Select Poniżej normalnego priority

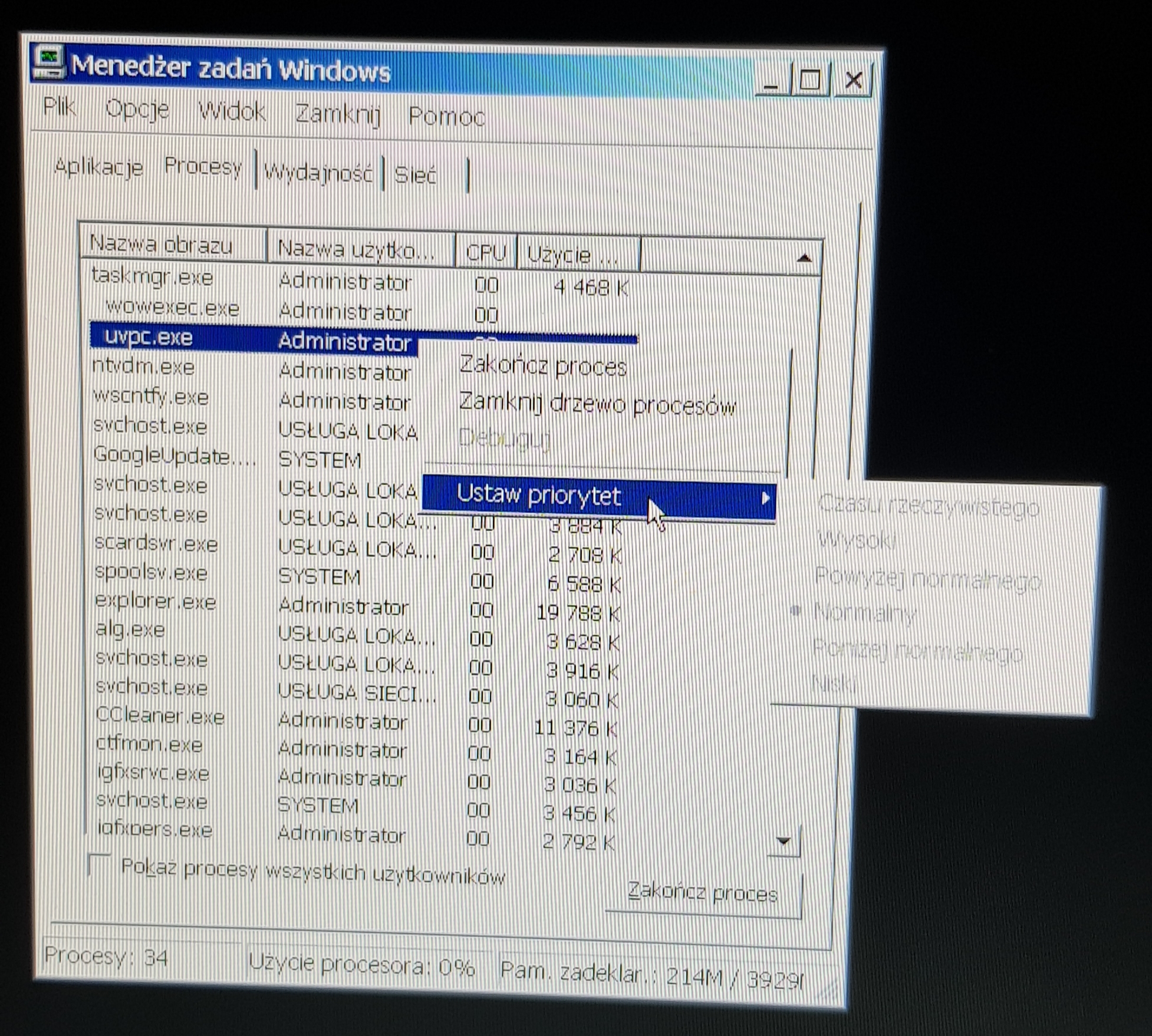pyautogui.click(x=917, y=651)
